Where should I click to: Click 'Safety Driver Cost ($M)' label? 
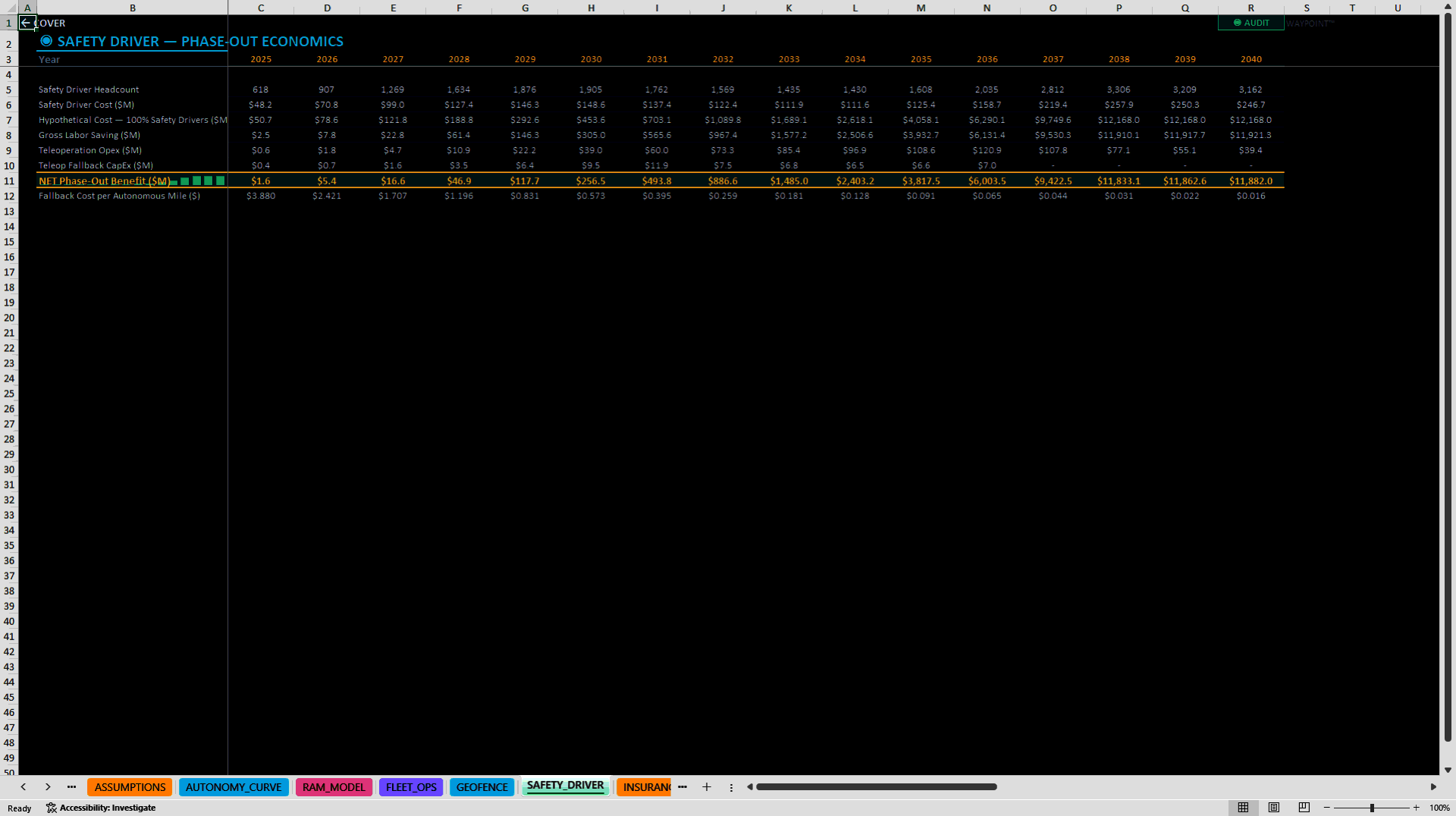86,105
